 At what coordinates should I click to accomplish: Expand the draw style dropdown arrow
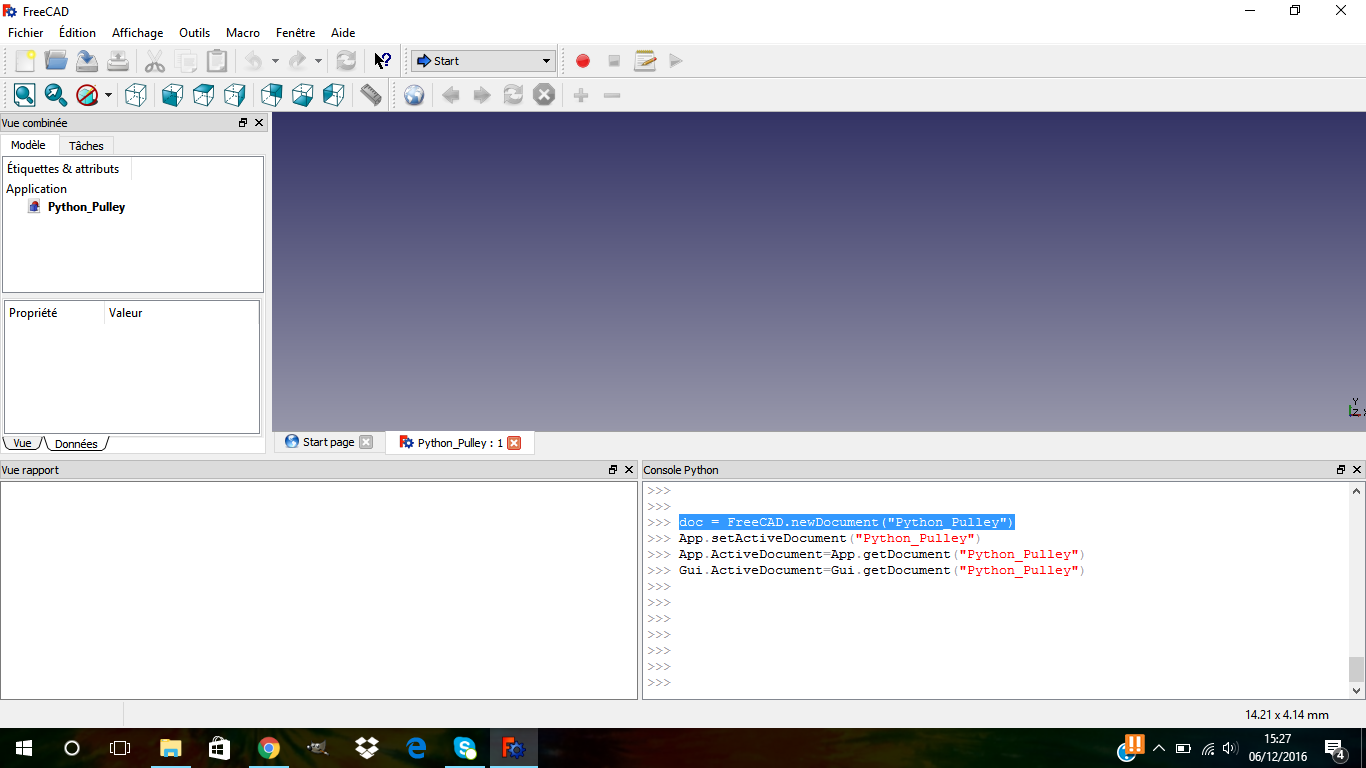click(x=108, y=96)
